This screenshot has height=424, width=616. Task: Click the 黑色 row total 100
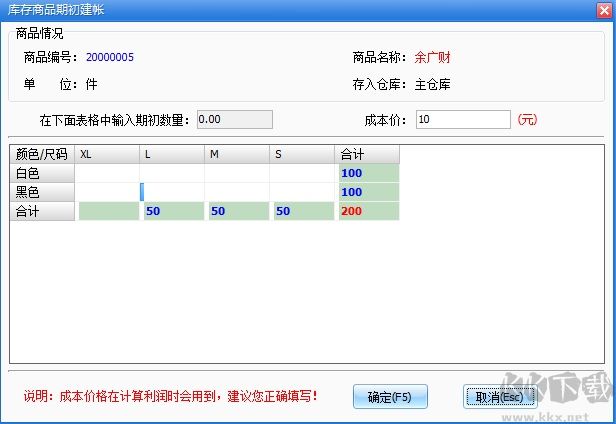coord(369,192)
